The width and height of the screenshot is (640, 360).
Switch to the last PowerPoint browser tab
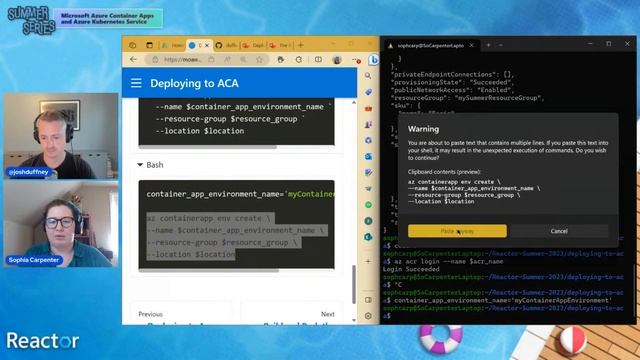coord(280,45)
